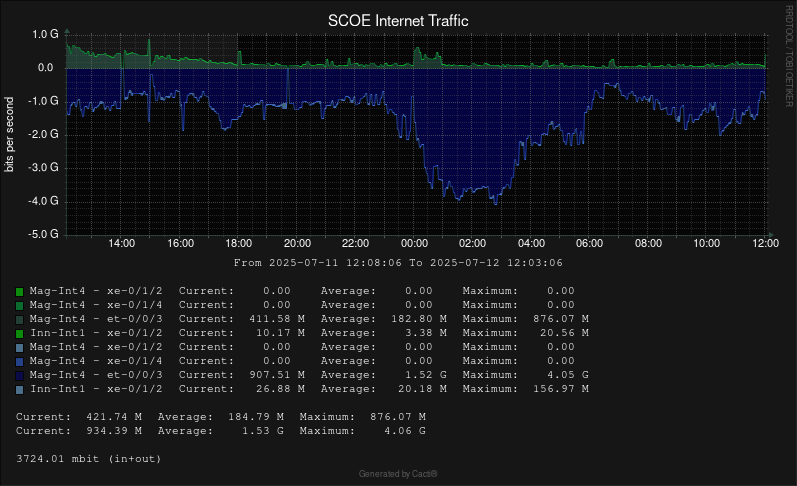797x486 pixels.
Task: Click the blue swatch for Mag-Int4 xe-0/1/4
Action: (x=19, y=361)
